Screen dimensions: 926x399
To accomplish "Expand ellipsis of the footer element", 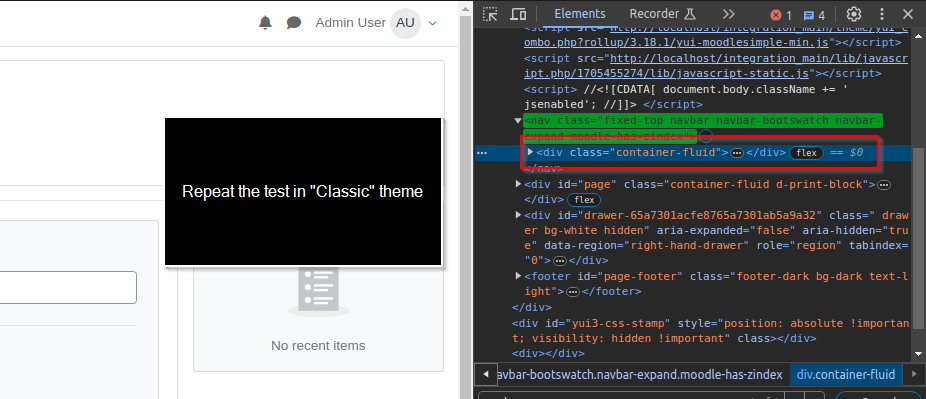I will (572, 292).
